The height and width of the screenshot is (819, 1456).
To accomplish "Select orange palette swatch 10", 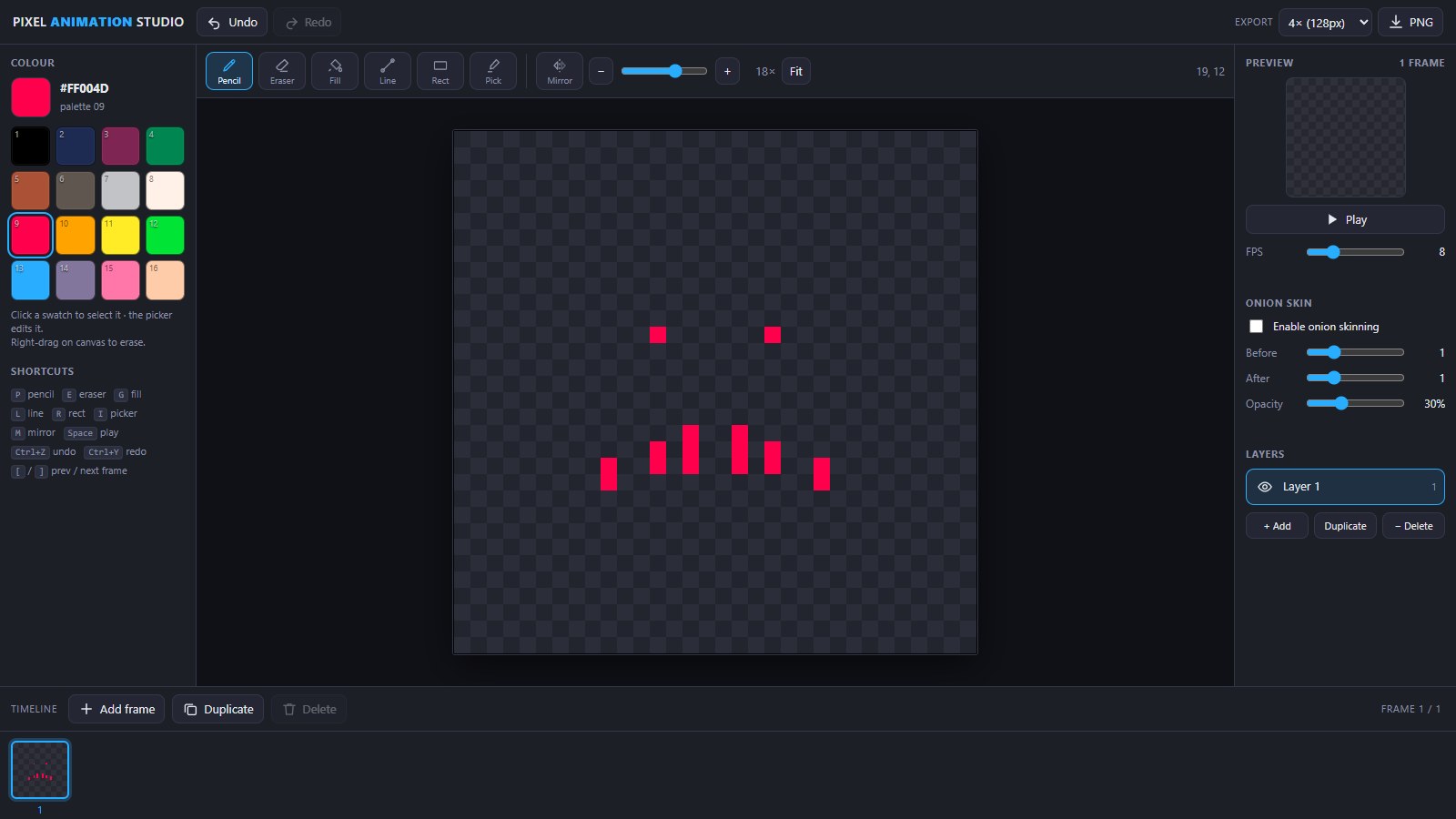I will [x=76, y=235].
